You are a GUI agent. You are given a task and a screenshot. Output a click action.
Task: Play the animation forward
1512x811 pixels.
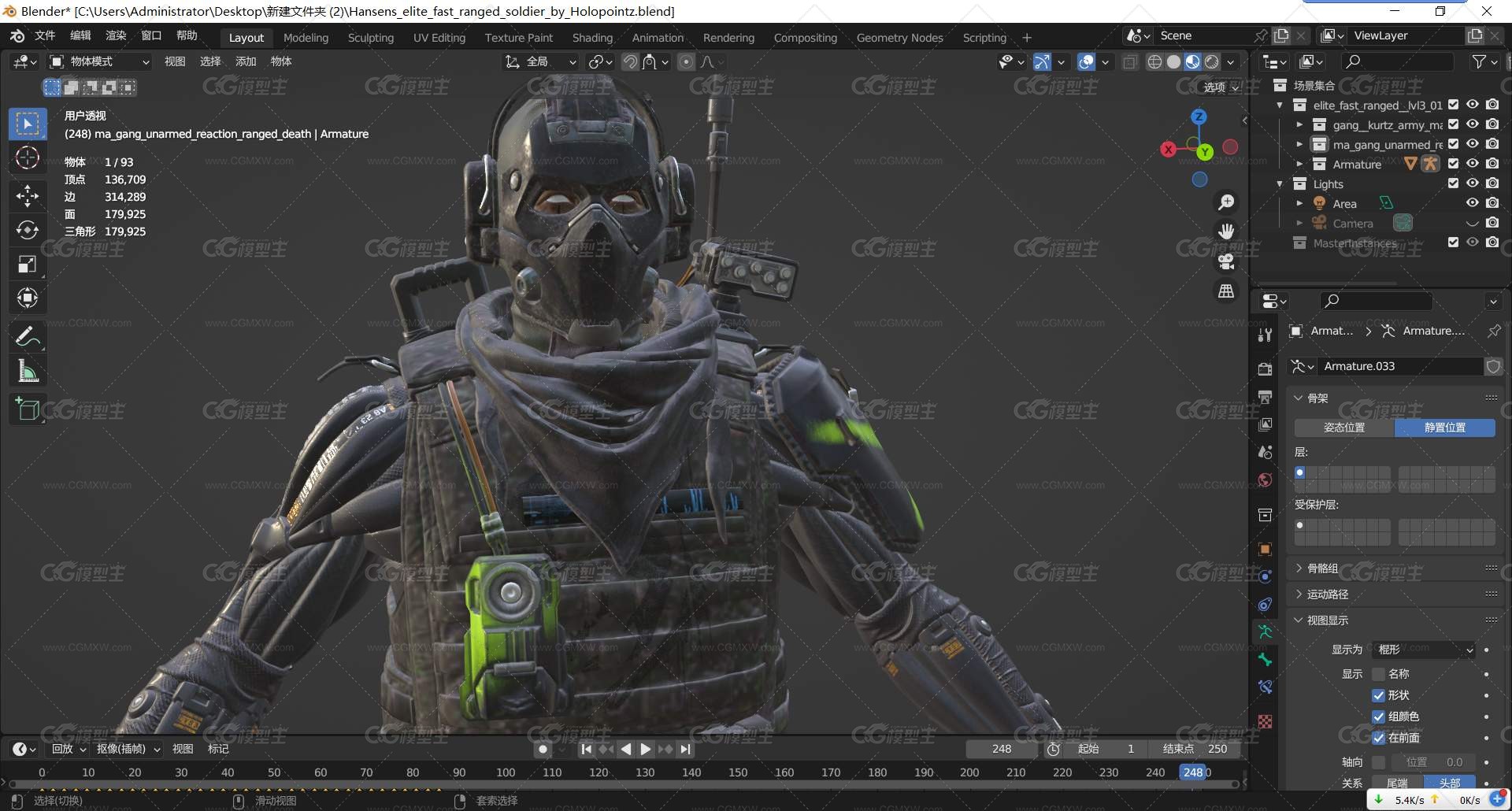(x=646, y=750)
